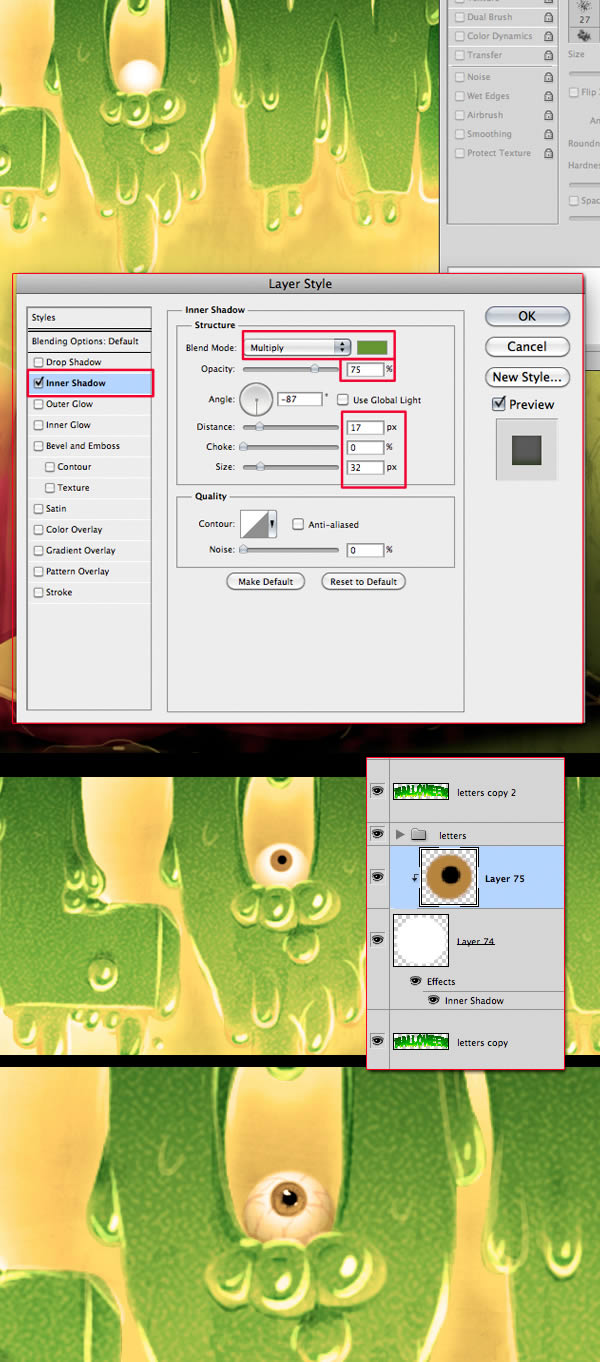Click the New Style... button
The image size is (600, 1362).
[x=527, y=377]
